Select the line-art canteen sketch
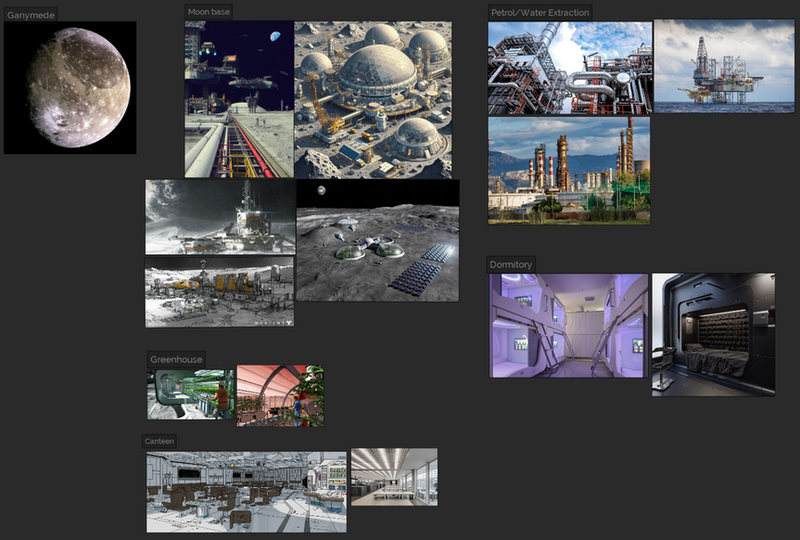 246,491
